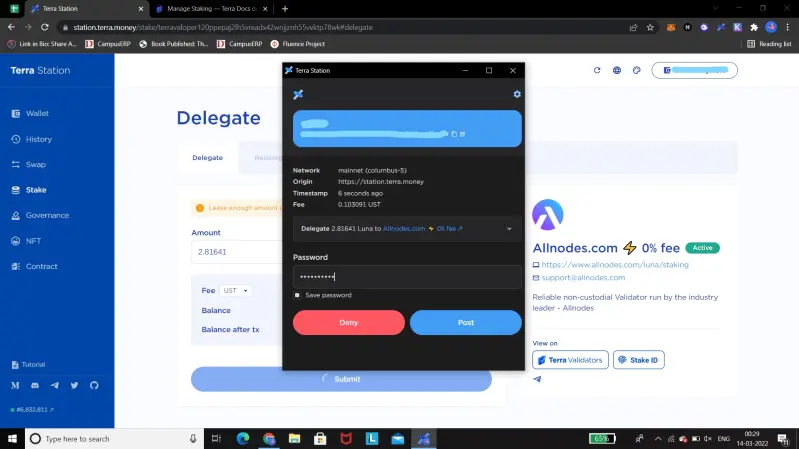This screenshot has width=799, height=449.
Task: Open Windows Start menu
Action: [12, 439]
